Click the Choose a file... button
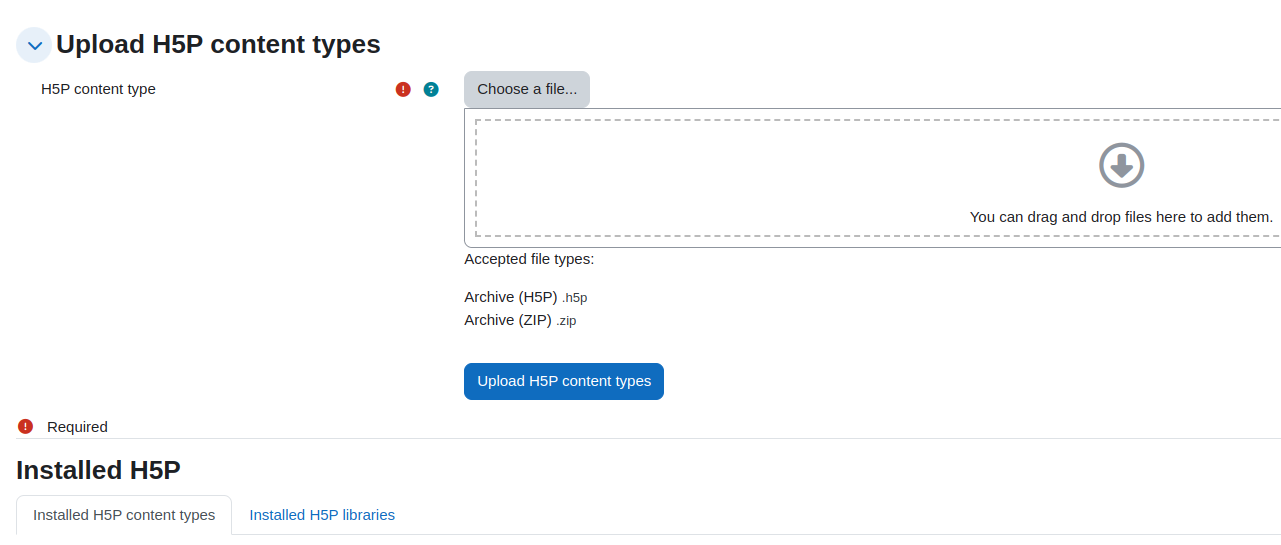Screen dimensions: 1281x545 tap(527, 89)
